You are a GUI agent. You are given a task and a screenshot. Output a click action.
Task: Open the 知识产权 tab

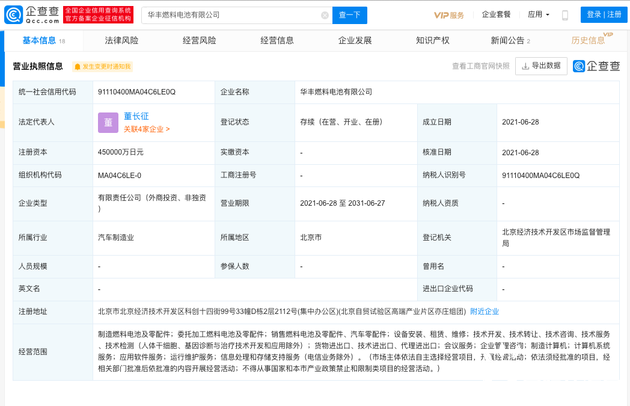[432, 41]
